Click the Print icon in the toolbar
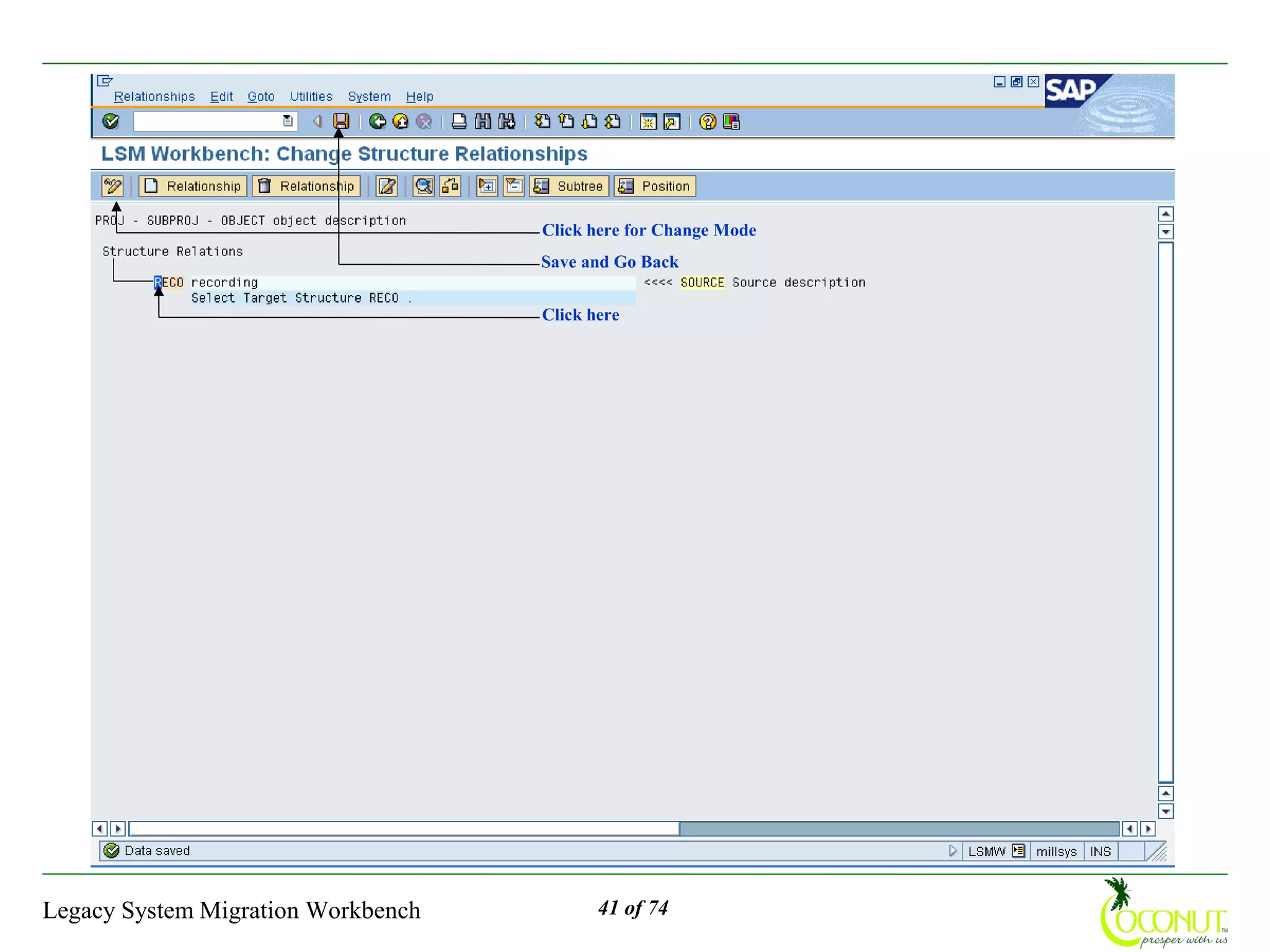 click(459, 121)
